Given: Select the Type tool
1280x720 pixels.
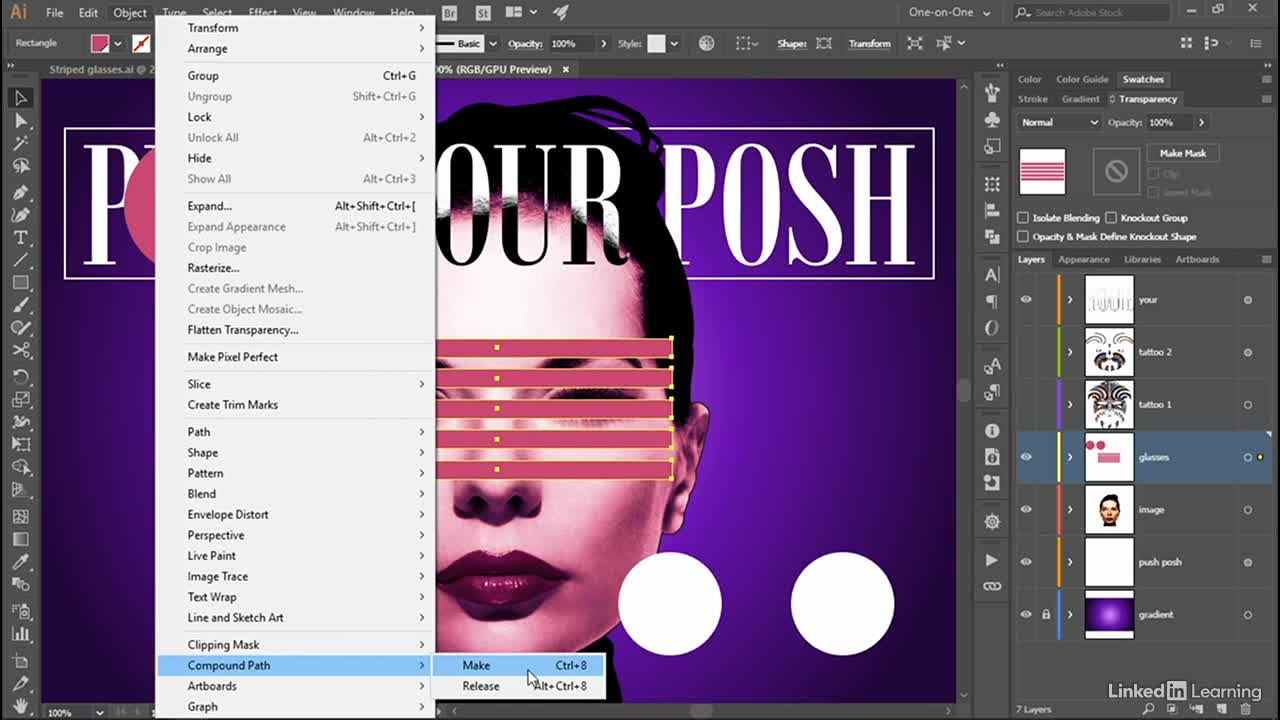Looking at the screenshot, I should [x=20, y=238].
